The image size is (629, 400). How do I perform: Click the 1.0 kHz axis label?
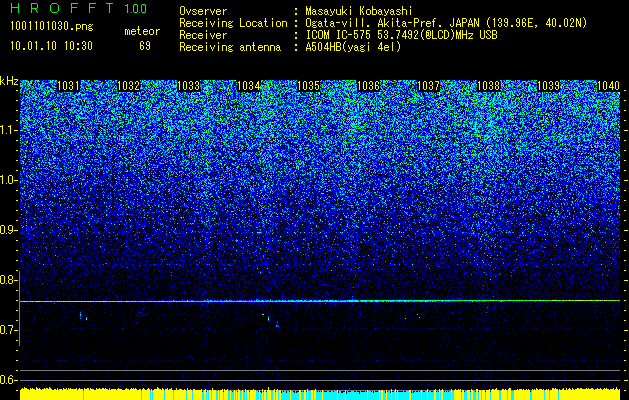(8, 180)
